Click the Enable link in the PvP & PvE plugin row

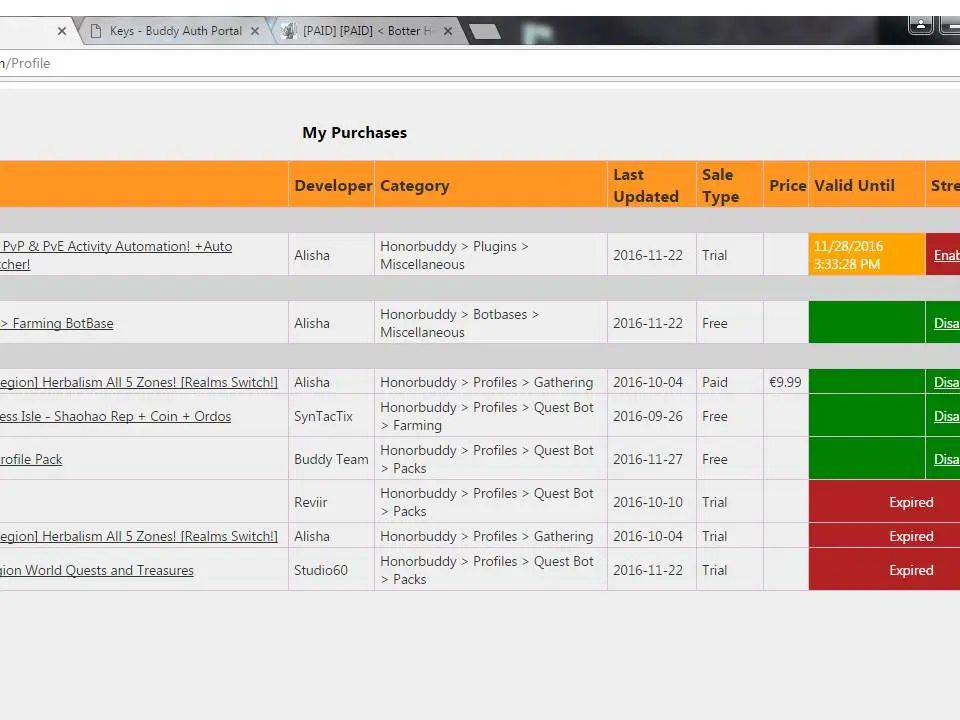(947, 255)
